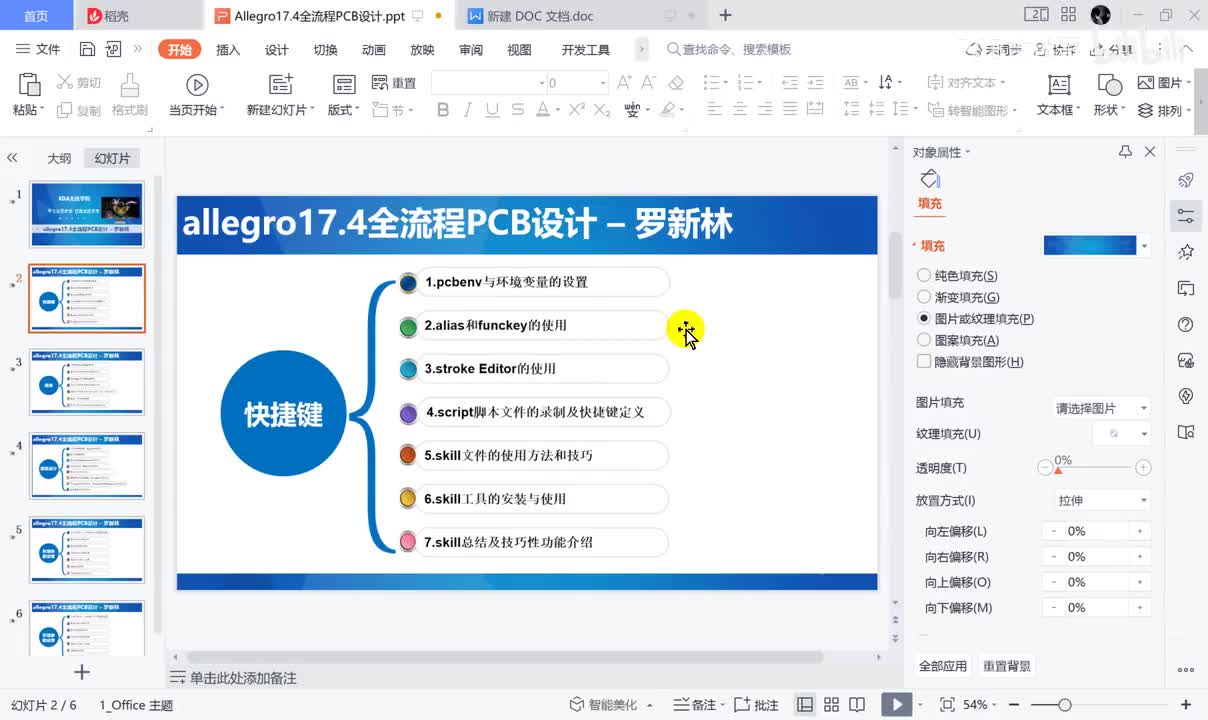Screen dimensions: 1208x720
Task: Click the 协作 collaborate button
Action: (x=1057, y=50)
